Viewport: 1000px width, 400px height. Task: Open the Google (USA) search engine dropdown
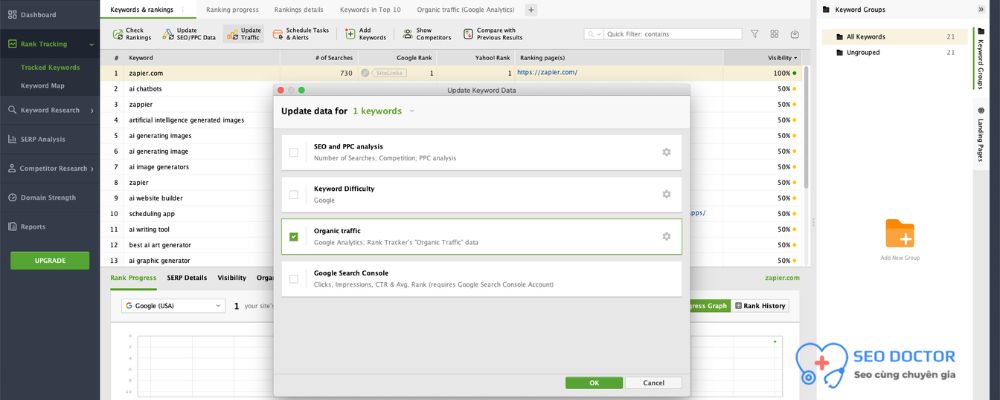[x=173, y=306]
